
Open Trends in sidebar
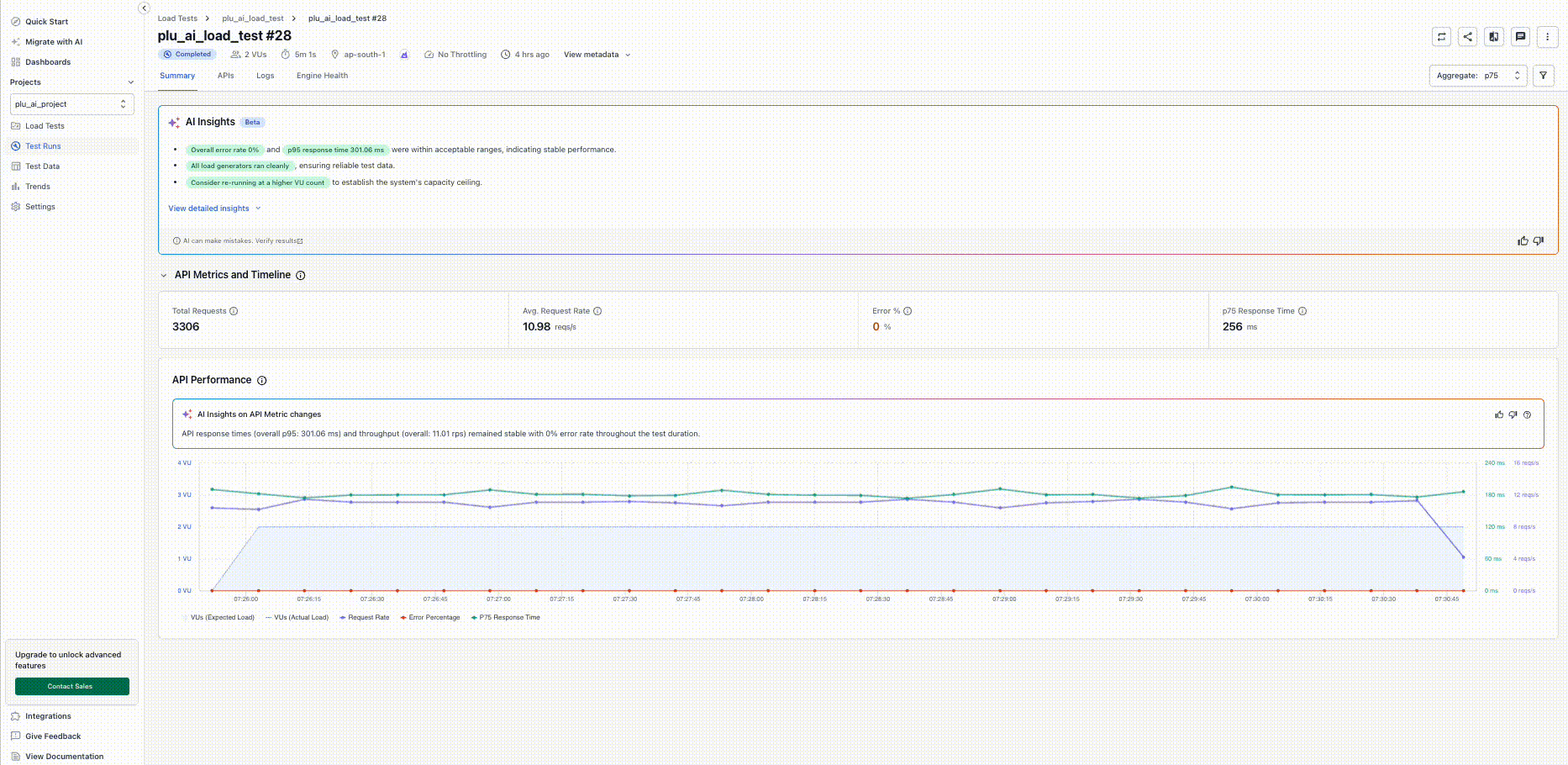[x=38, y=187]
